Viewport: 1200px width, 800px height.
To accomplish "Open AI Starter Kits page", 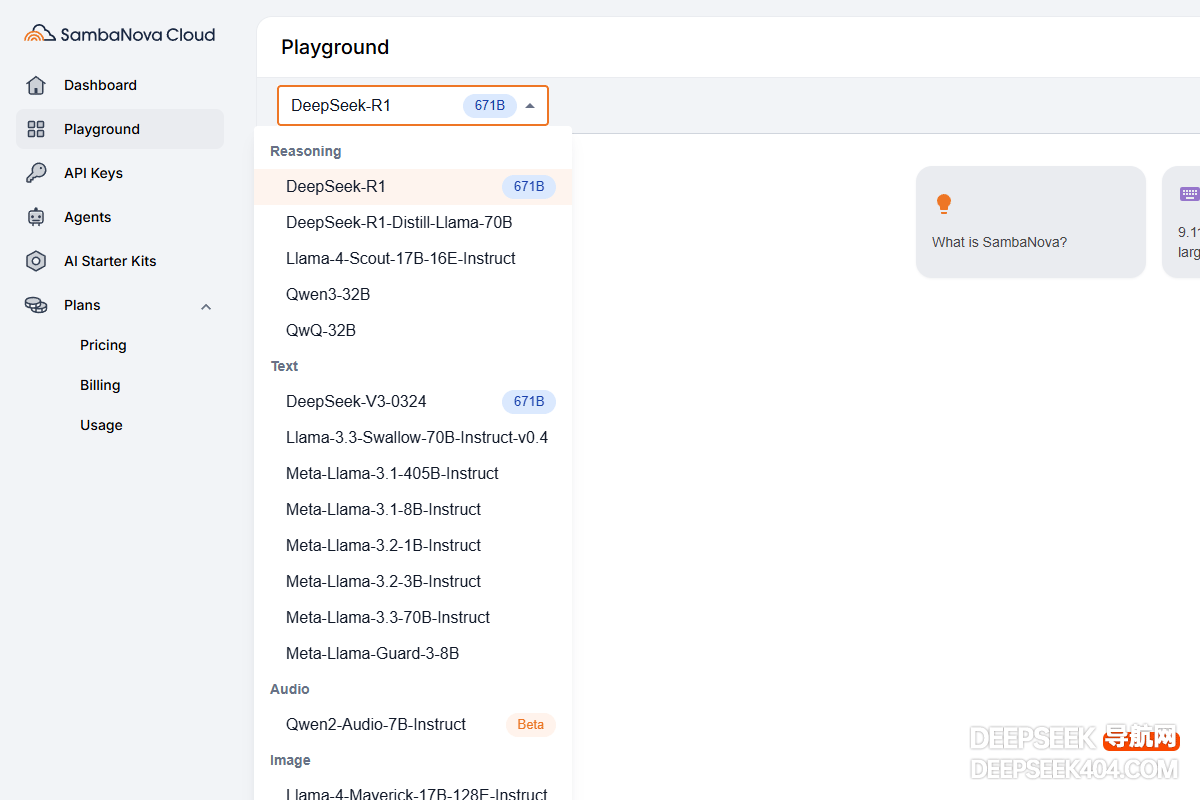I will (120, 261).
